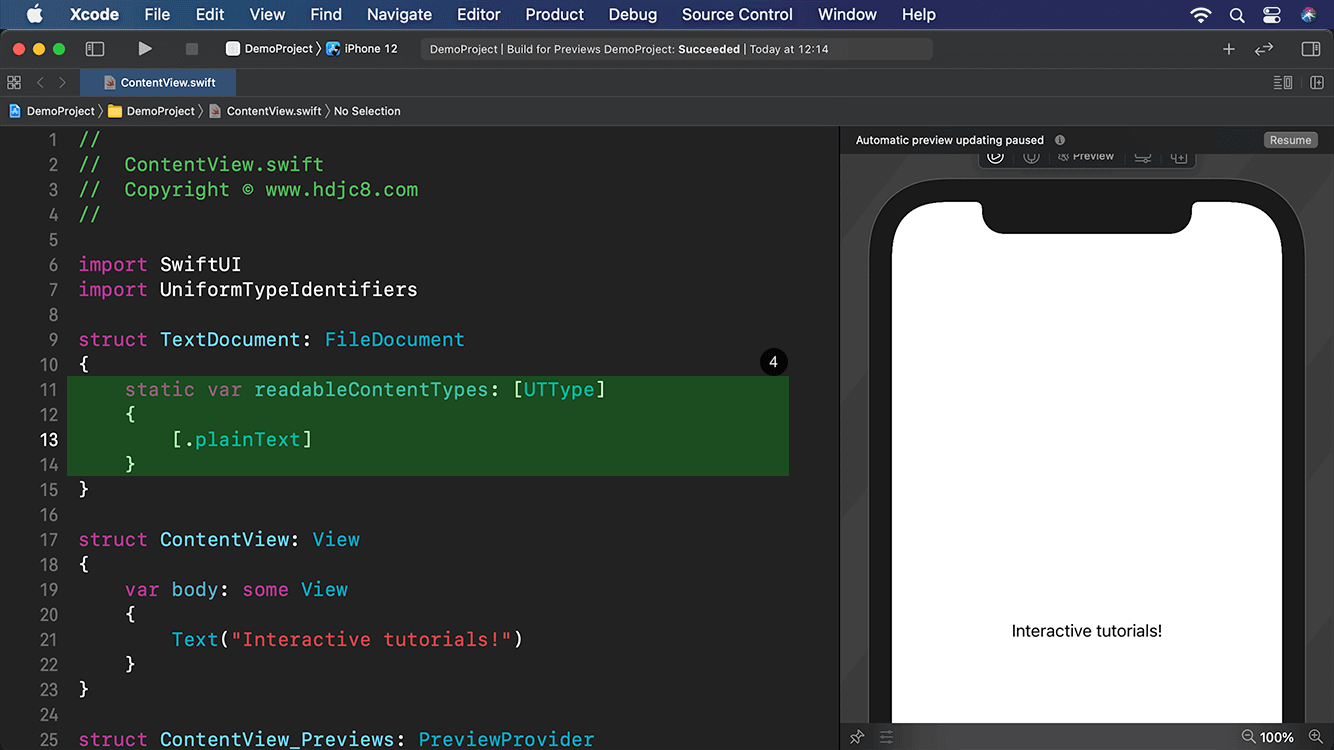Viewport: 1334px width, 750px height.
Task: Go back to previous file
Action: (x=40, y=83)
